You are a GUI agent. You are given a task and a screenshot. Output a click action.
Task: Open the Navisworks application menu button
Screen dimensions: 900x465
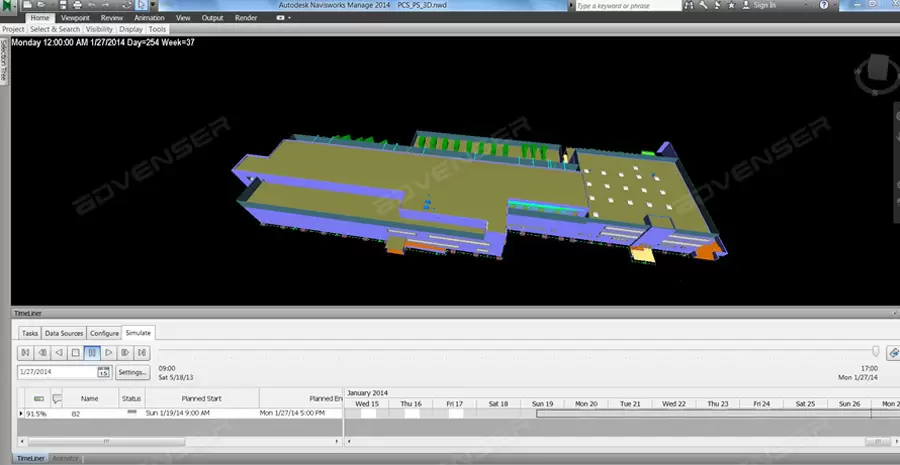click(7, 8)
